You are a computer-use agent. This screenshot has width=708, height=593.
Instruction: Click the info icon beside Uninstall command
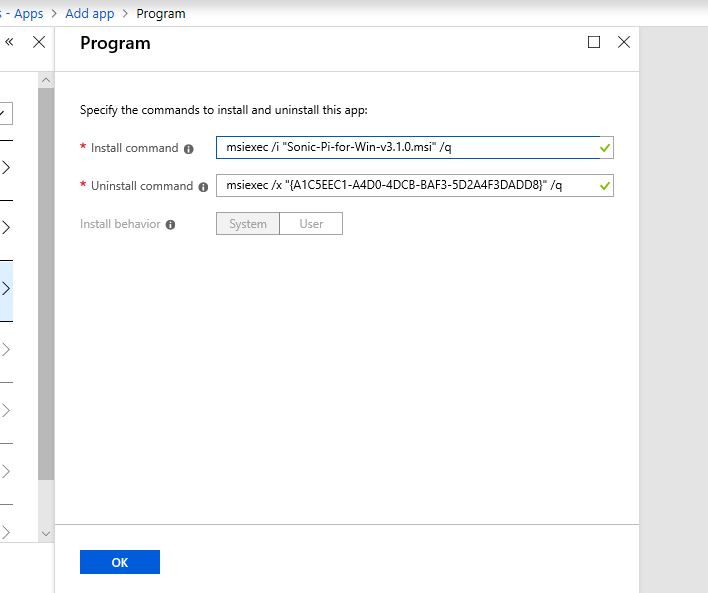pos(203,186)
